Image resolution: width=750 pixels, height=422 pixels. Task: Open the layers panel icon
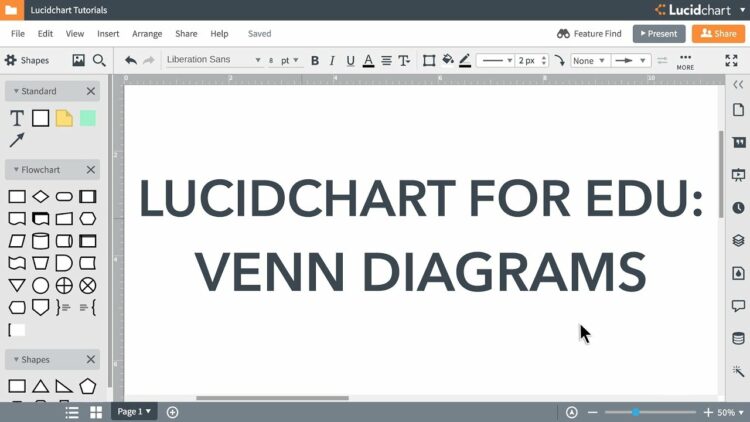tap(738, 240)
